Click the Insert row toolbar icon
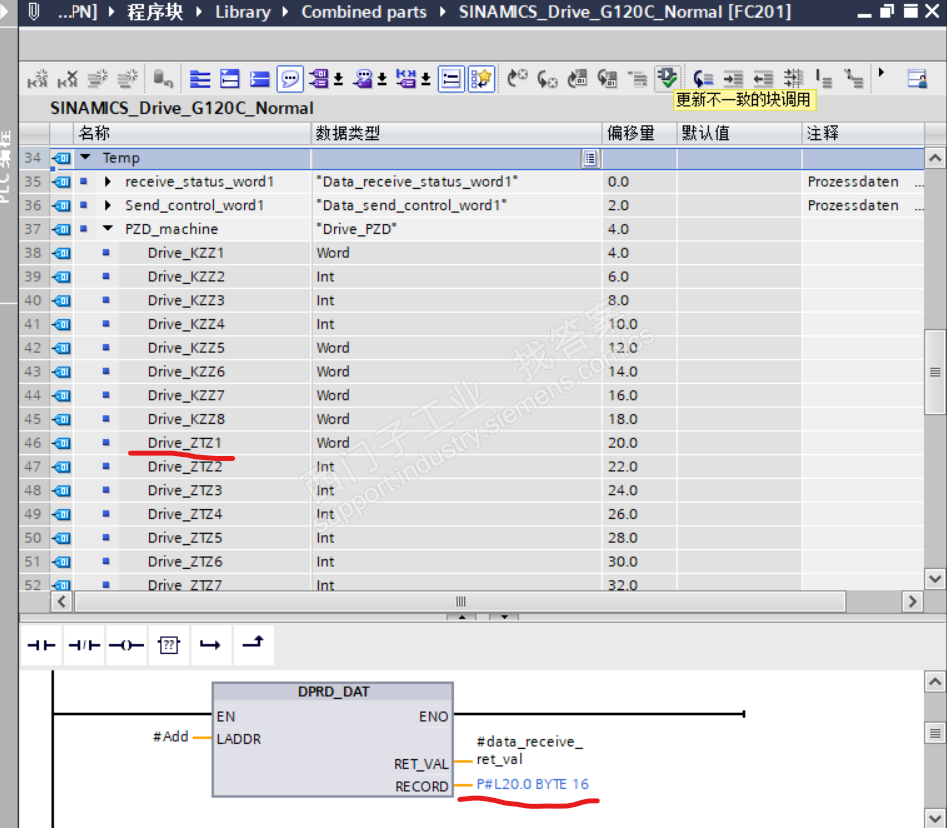 (x=97, y=79)
